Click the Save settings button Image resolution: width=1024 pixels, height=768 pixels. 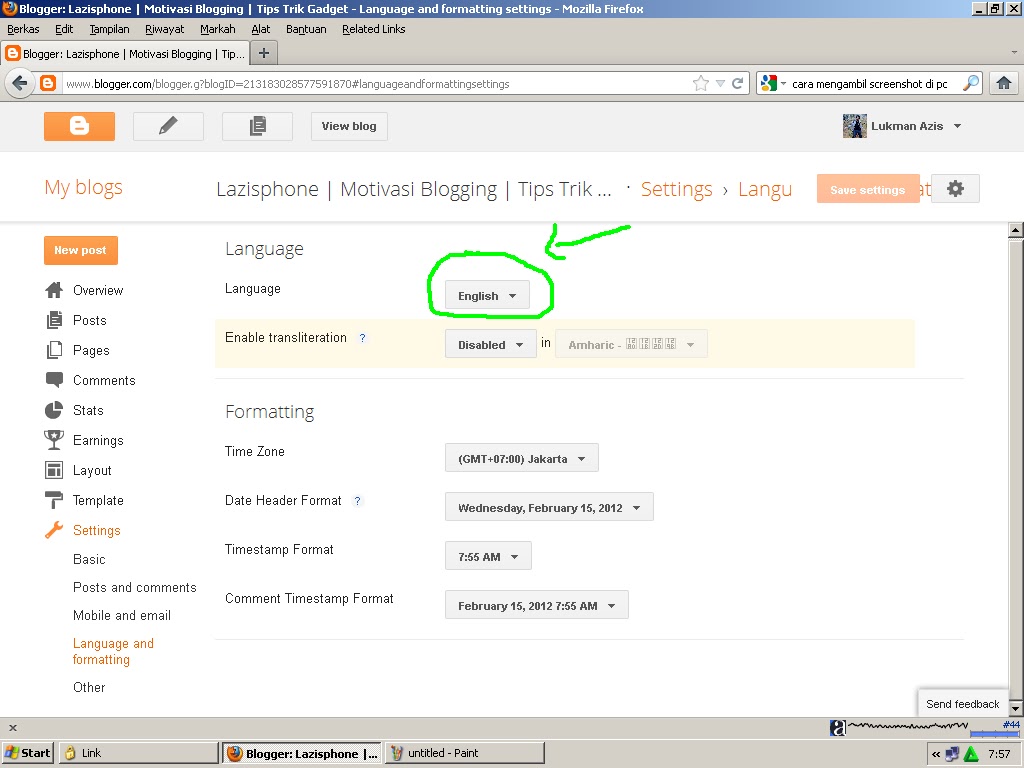[867, 189]
